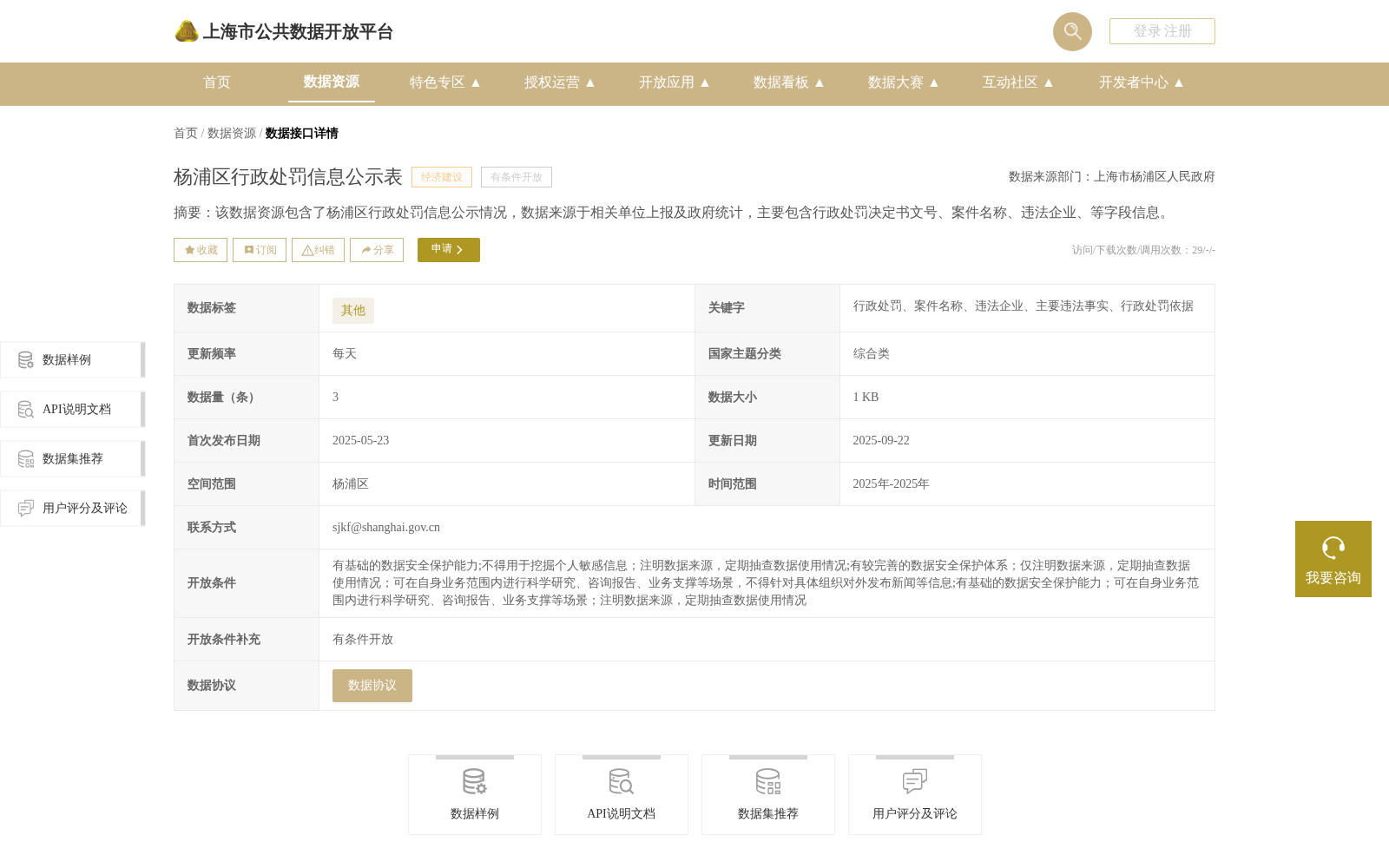Open sidebar 数据样例 entry
1389x868 pixels.
72,359
